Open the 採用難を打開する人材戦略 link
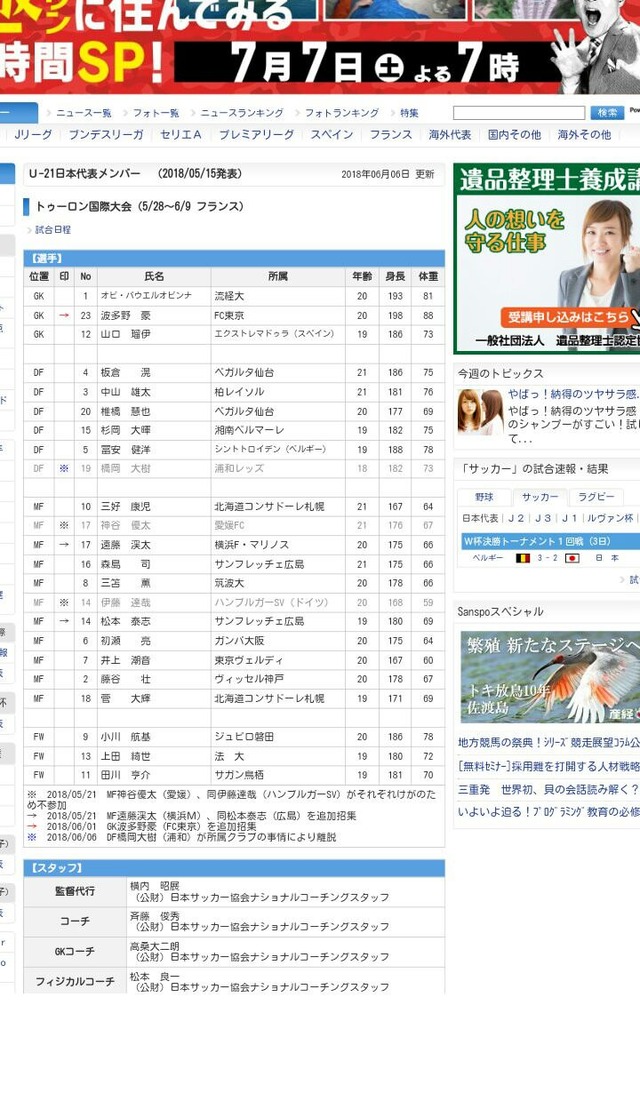Image resolution: width=640 pixels, height=1093 pixels. [549, 766]
